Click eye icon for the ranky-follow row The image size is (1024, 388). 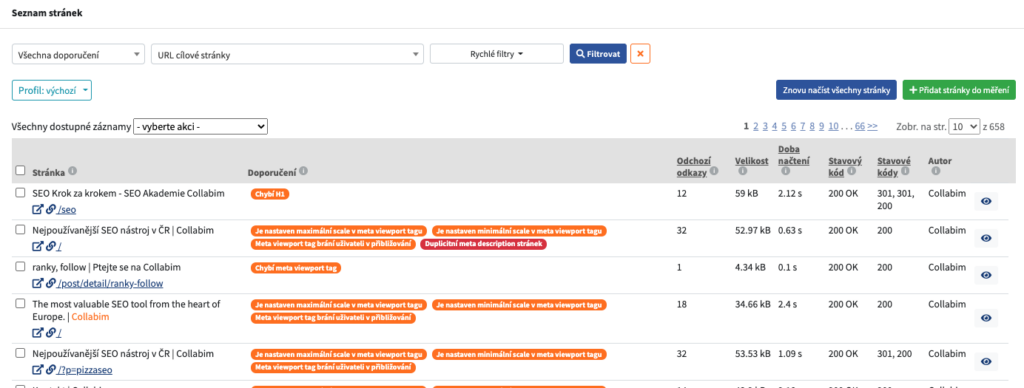coord(986,275)
